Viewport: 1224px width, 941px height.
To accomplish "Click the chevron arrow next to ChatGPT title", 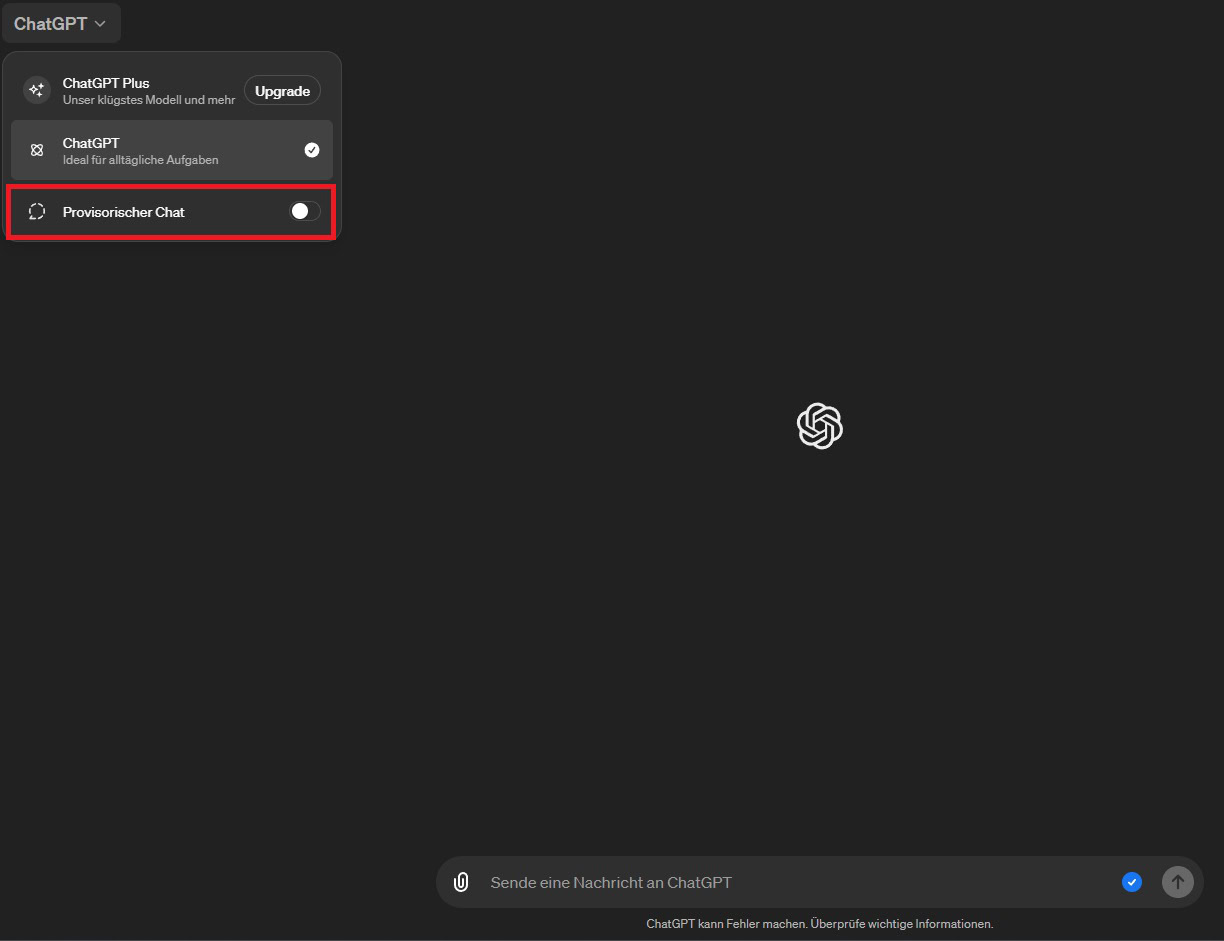I will pos(100,24).
